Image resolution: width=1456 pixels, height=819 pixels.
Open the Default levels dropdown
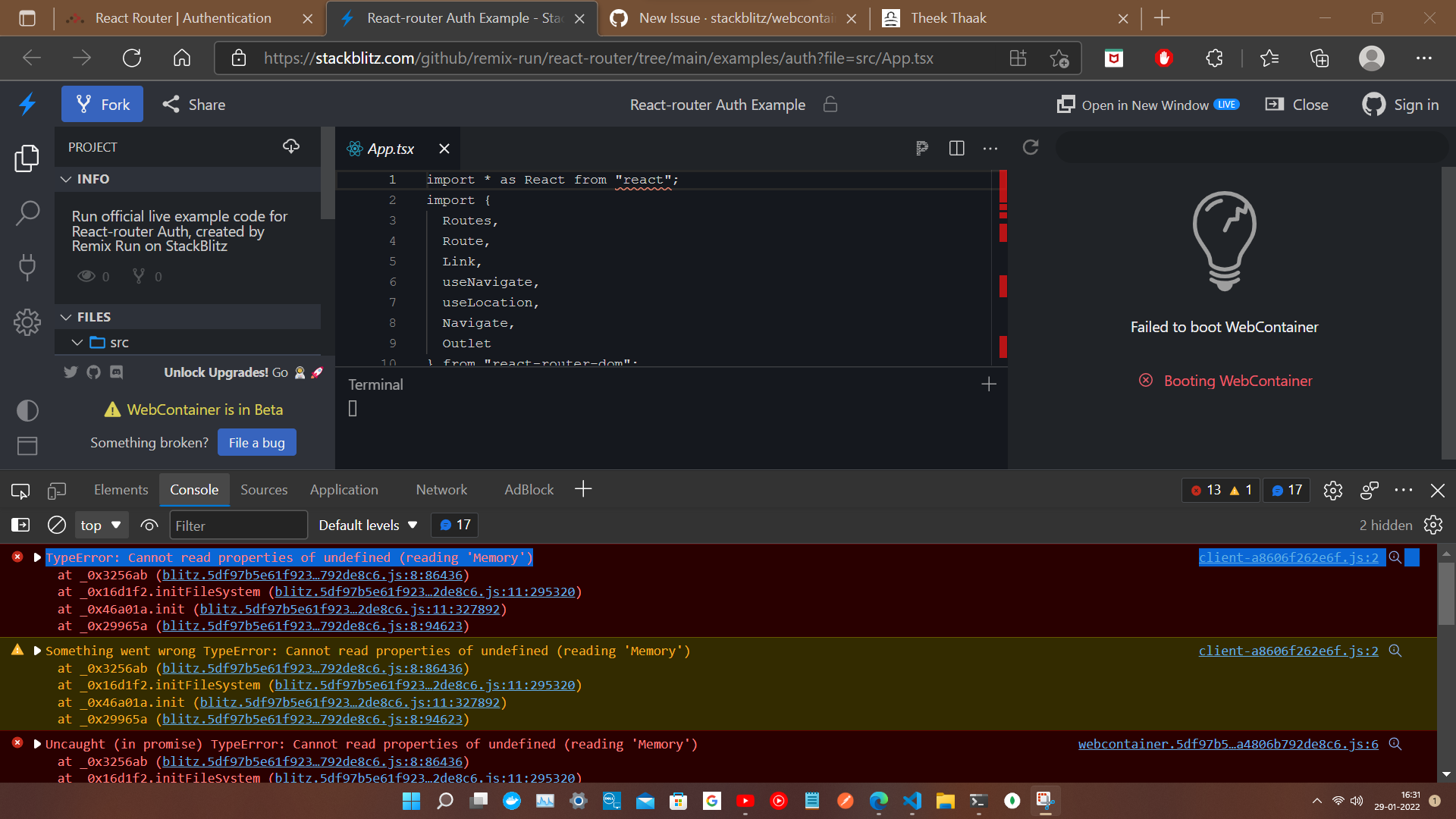[368, 524]
